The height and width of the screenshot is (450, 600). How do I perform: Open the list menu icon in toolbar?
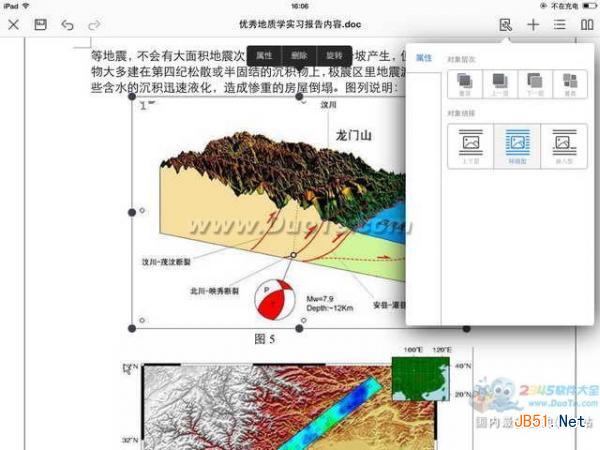click(560, 23)
